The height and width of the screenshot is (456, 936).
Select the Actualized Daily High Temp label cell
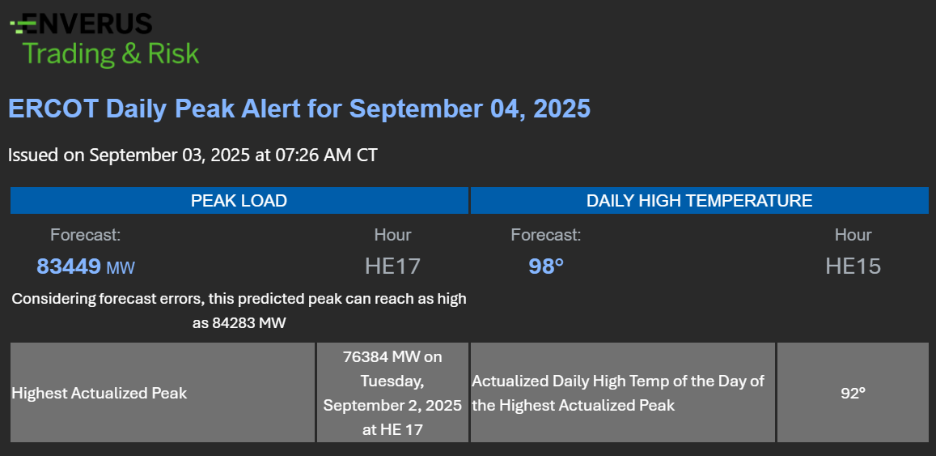click(622, 393)
